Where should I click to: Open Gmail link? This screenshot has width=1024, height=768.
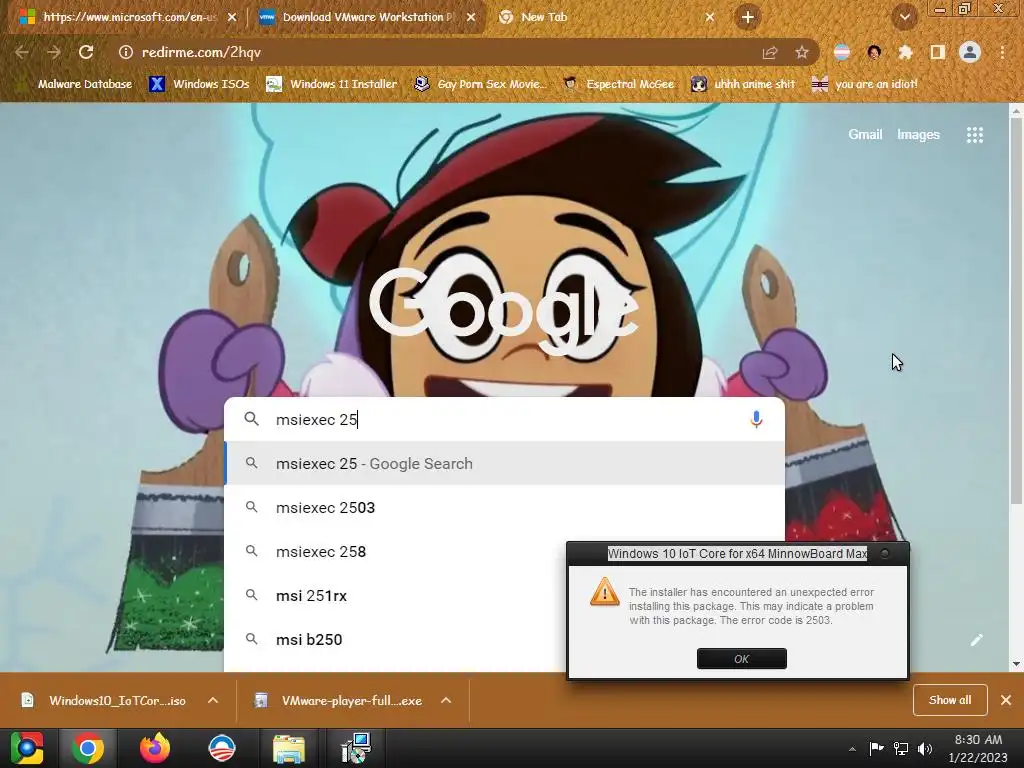click(865, 135)
